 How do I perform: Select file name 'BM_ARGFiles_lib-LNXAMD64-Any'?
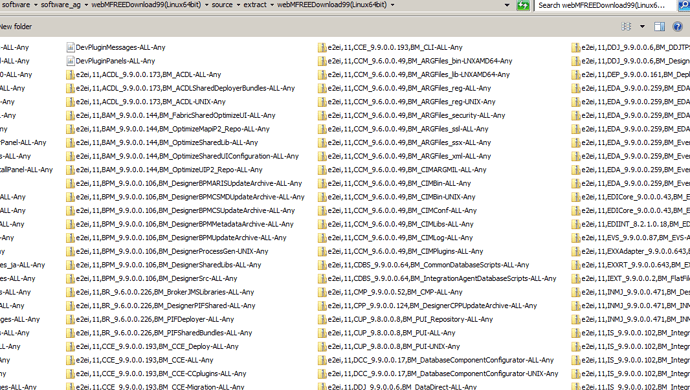(x=458, y=75)
